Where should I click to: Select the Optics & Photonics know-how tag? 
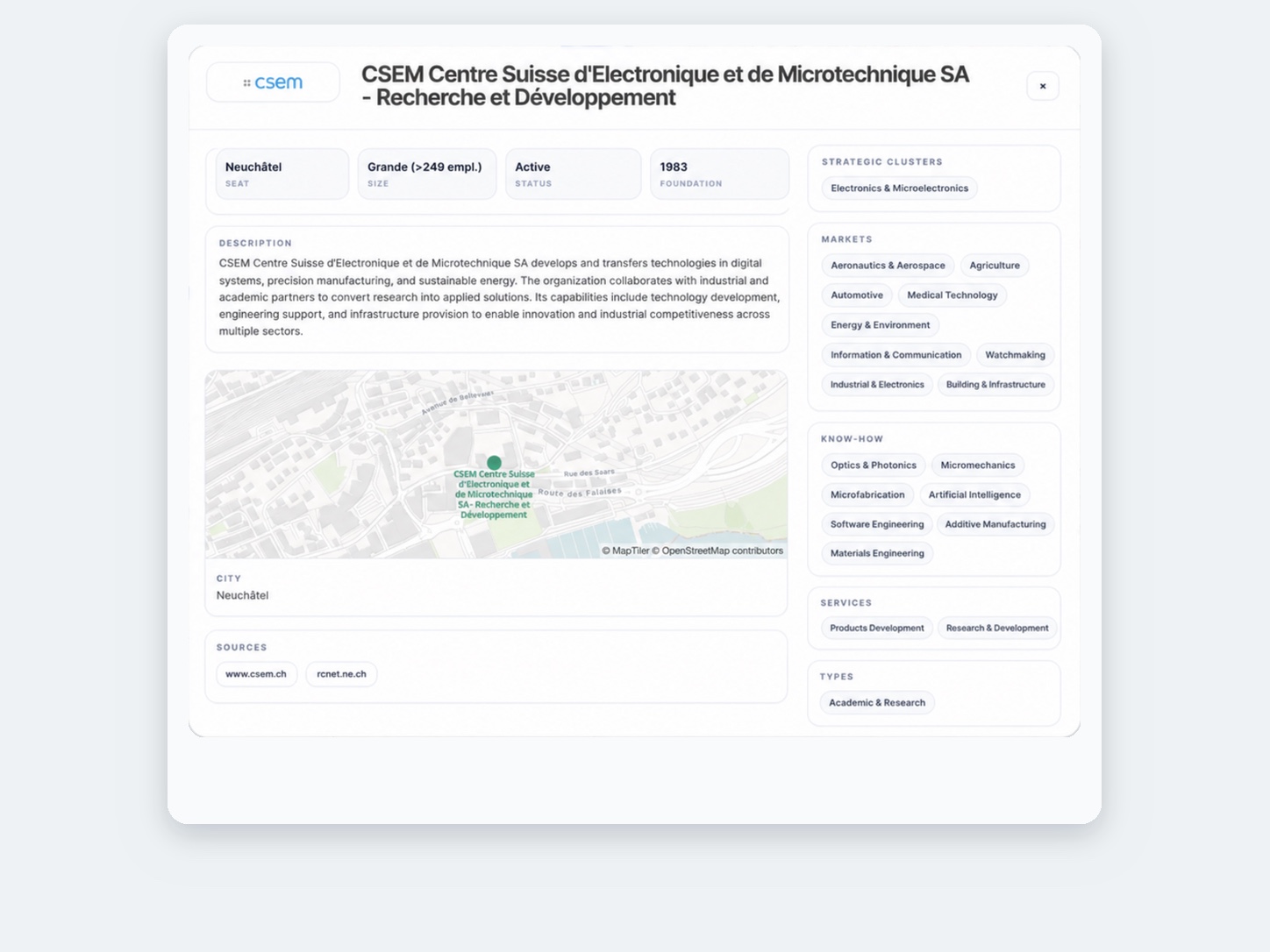874,465
